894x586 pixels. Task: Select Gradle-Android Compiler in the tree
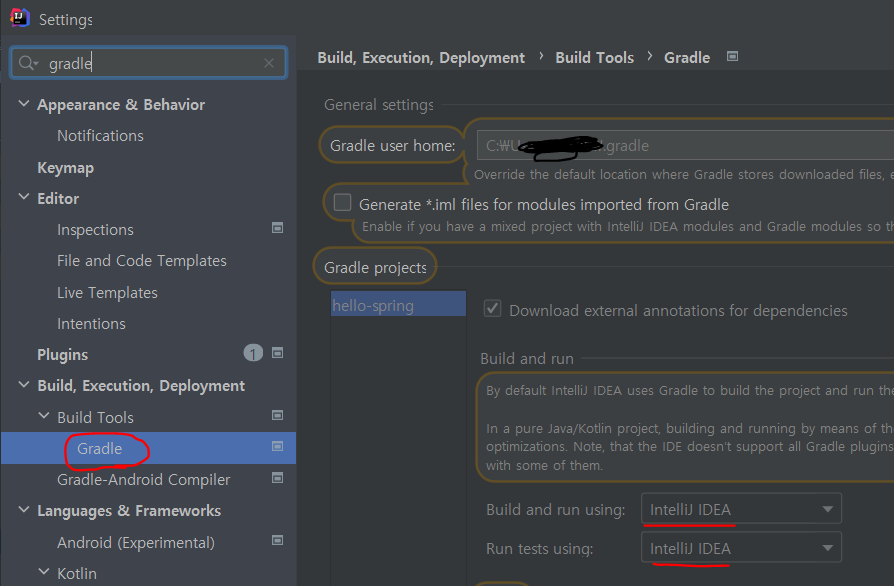point(144,479)
